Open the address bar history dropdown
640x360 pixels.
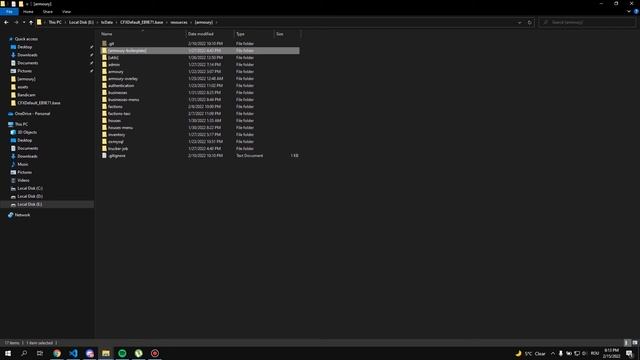(x=520, y=22)
